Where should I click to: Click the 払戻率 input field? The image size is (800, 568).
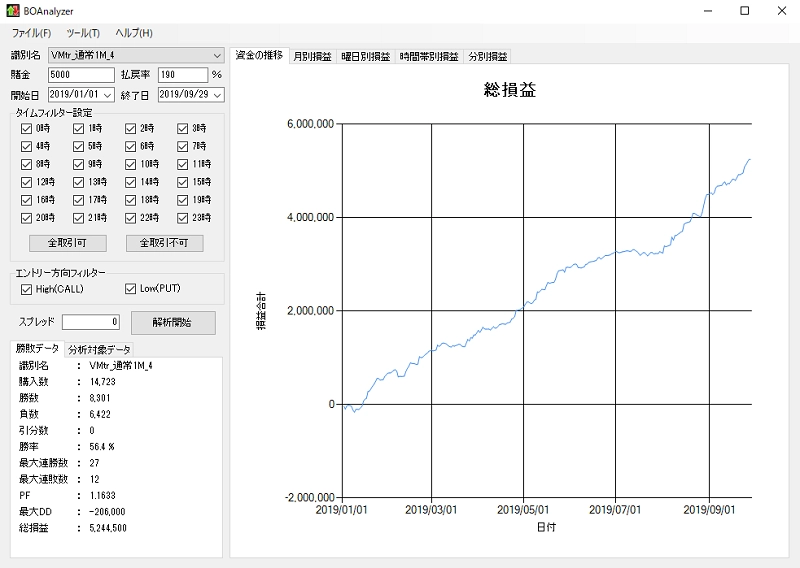pos(183,75)
